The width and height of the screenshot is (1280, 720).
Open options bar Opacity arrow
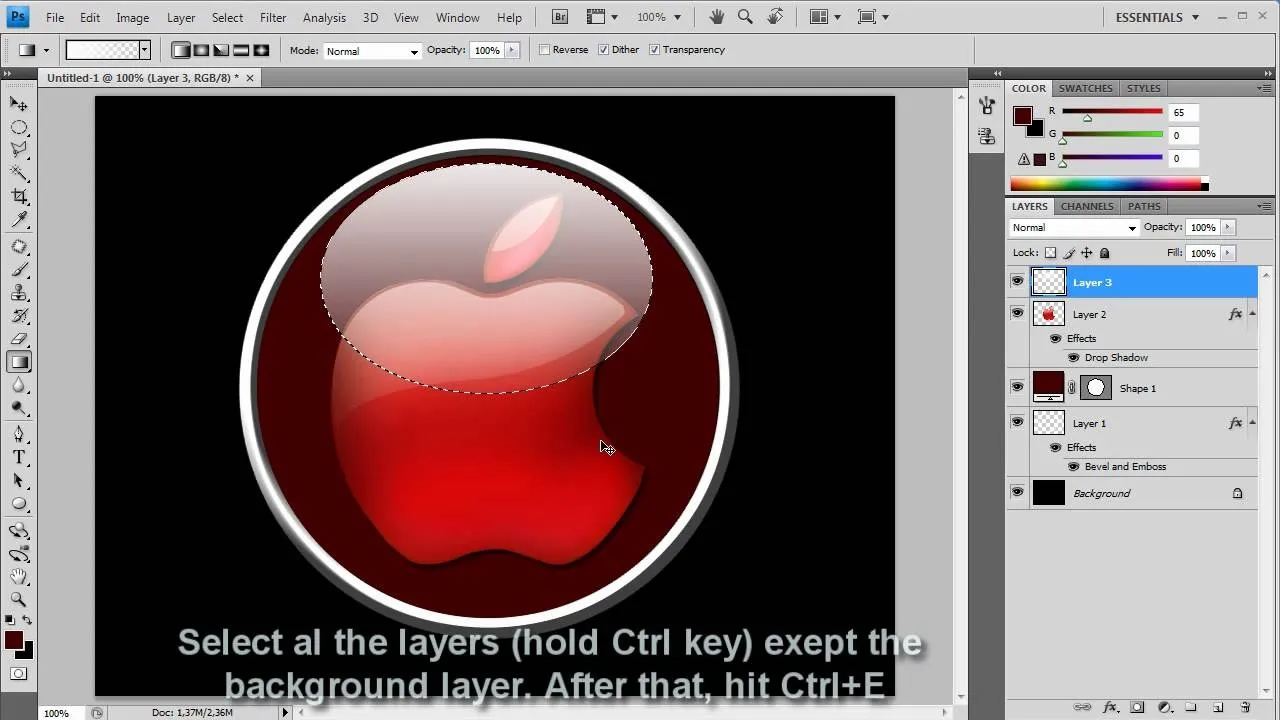pos(513,50)
